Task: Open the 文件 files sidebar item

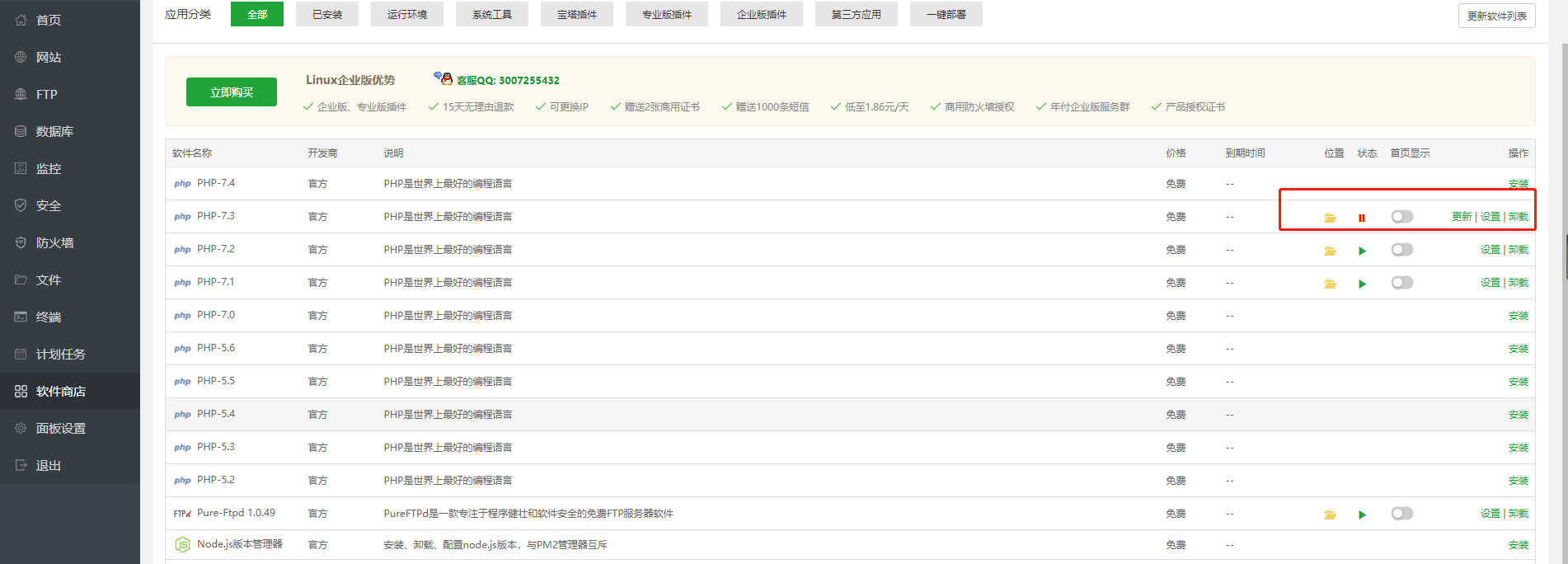Action: pyautogui.click(x=70, y=280)
